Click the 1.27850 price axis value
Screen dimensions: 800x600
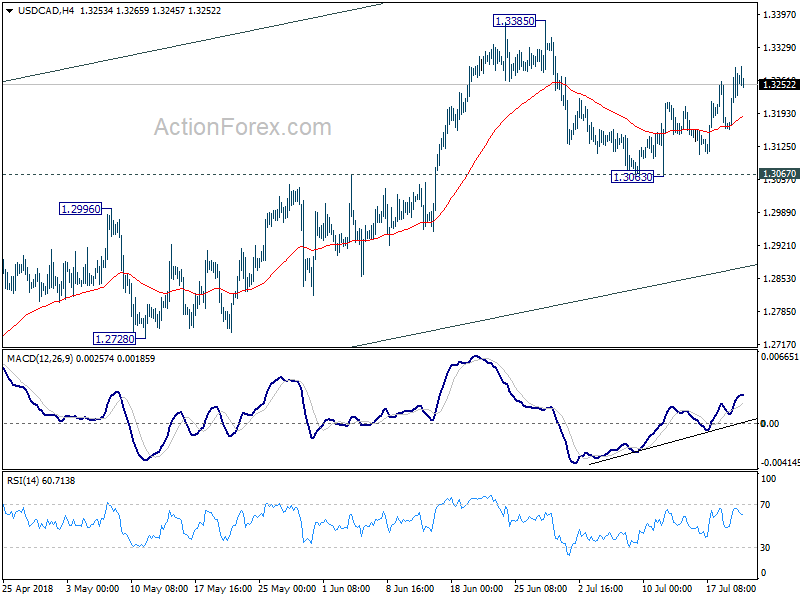[x=779, y=312]
